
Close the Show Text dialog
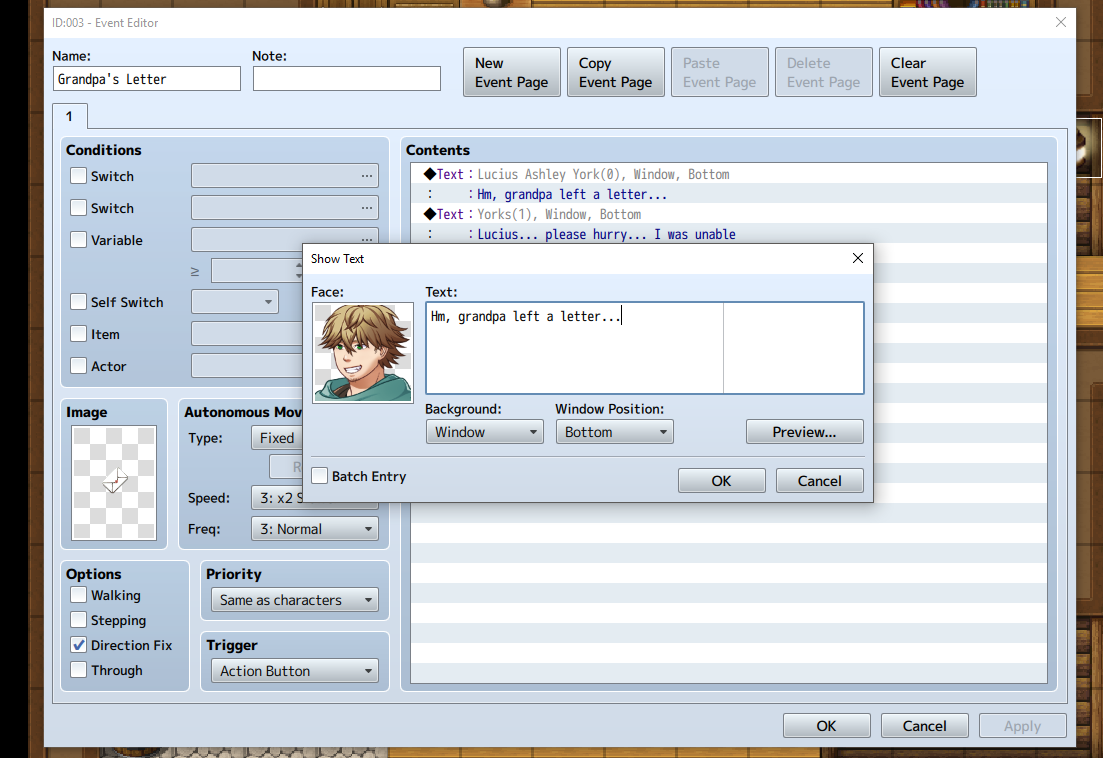(857, 258)
